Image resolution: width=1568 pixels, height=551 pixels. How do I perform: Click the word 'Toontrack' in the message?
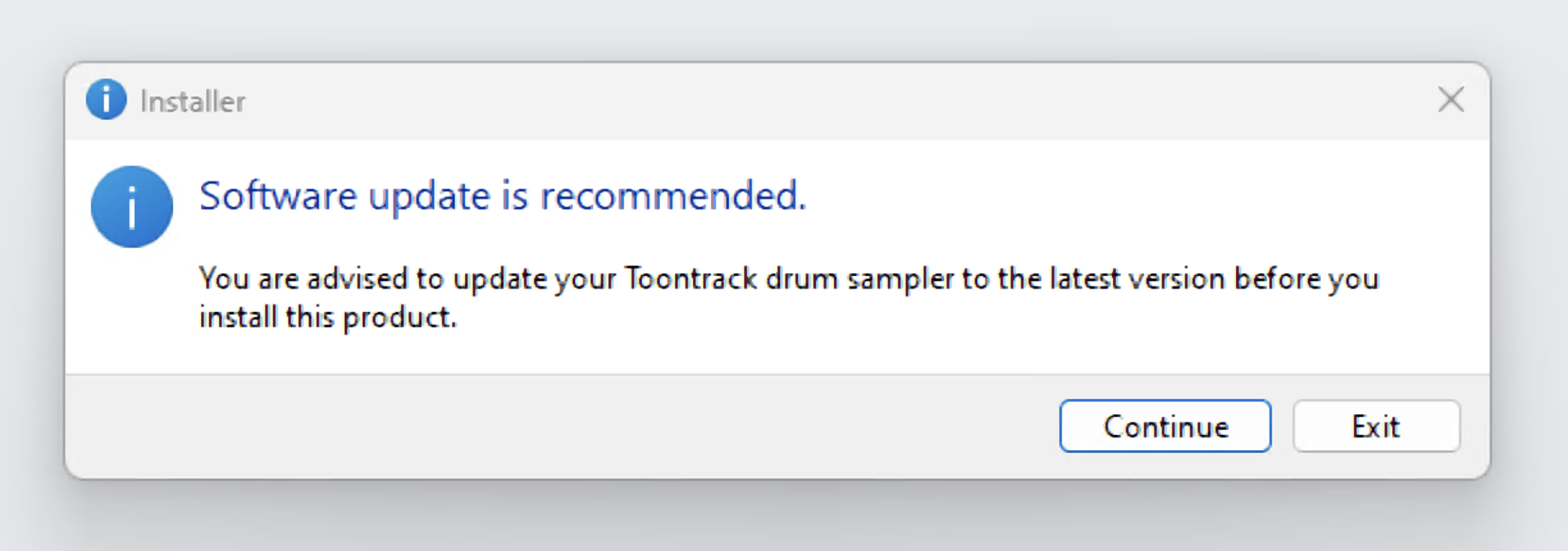click(x=691, y=279)
